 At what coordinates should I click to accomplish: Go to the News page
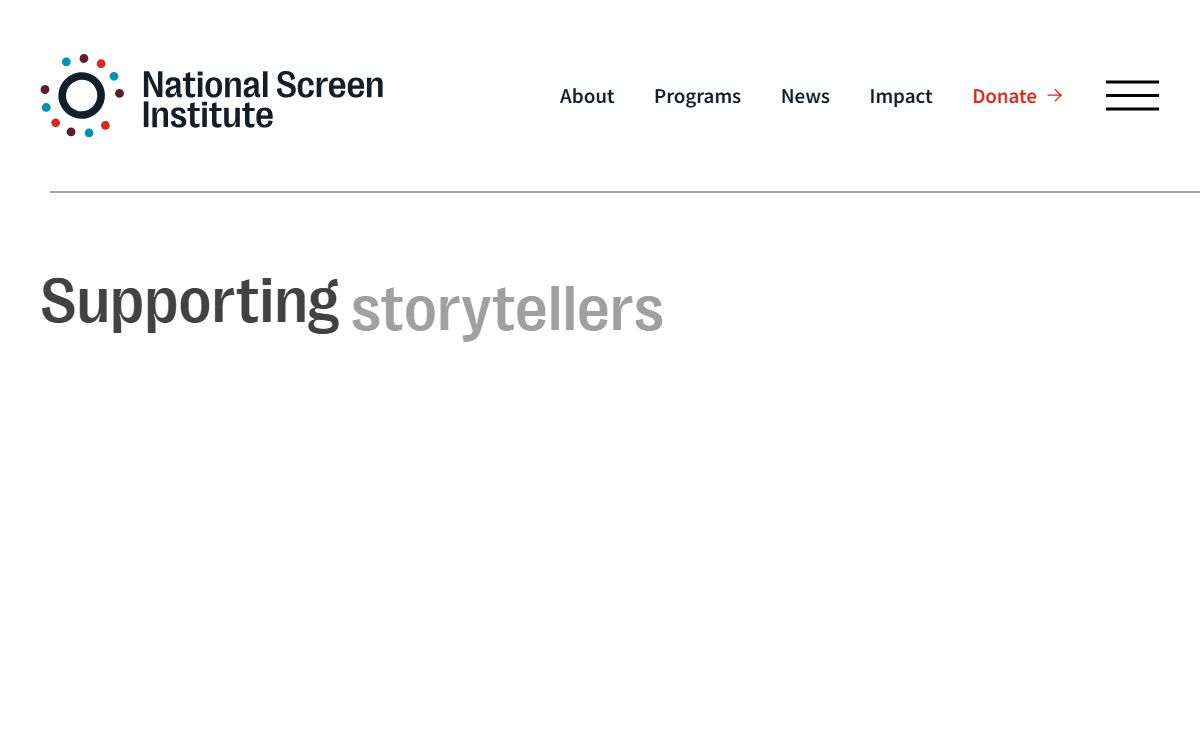805,96
